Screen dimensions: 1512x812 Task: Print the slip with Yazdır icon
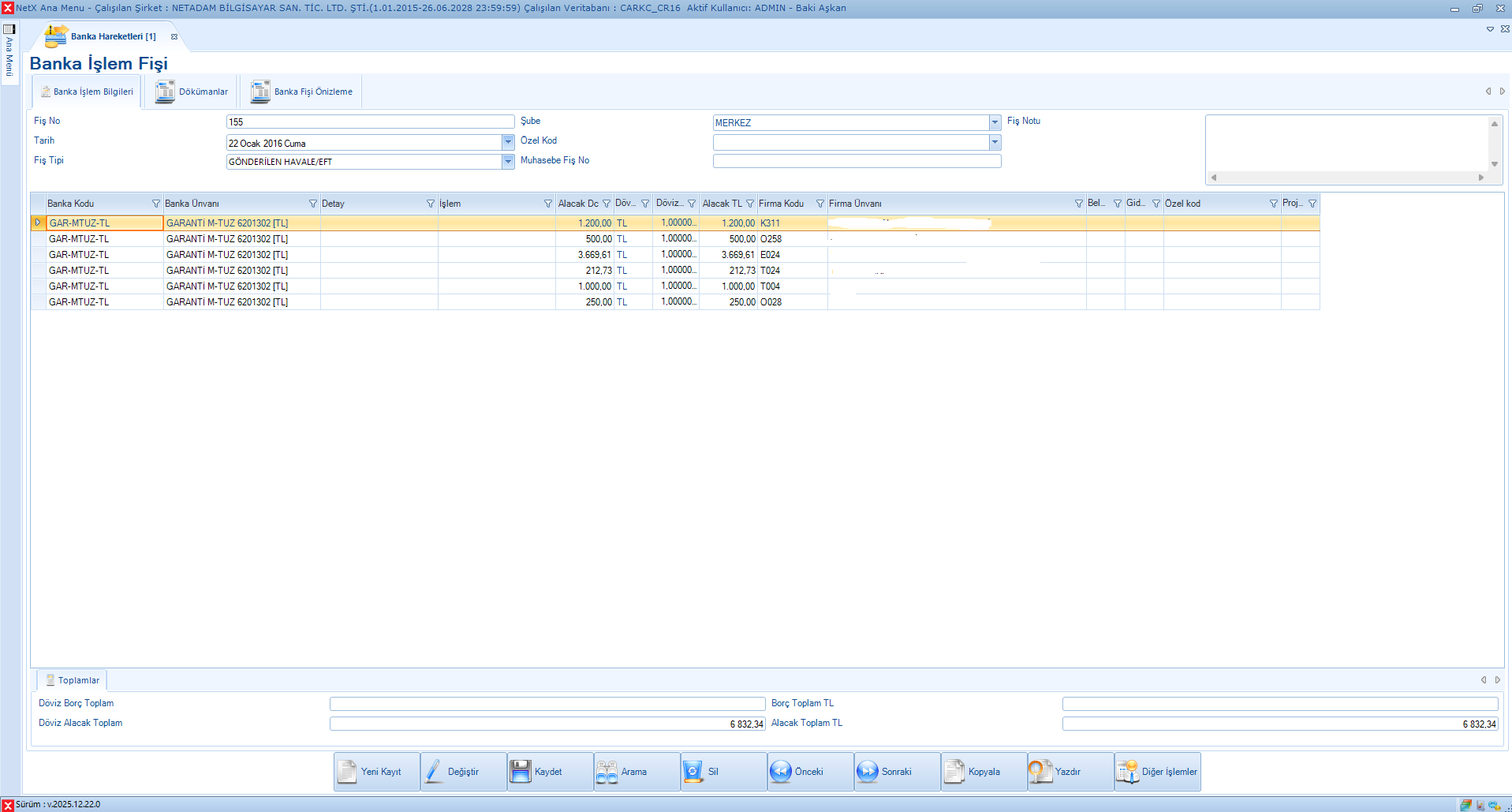click(x=1040, y=772)
